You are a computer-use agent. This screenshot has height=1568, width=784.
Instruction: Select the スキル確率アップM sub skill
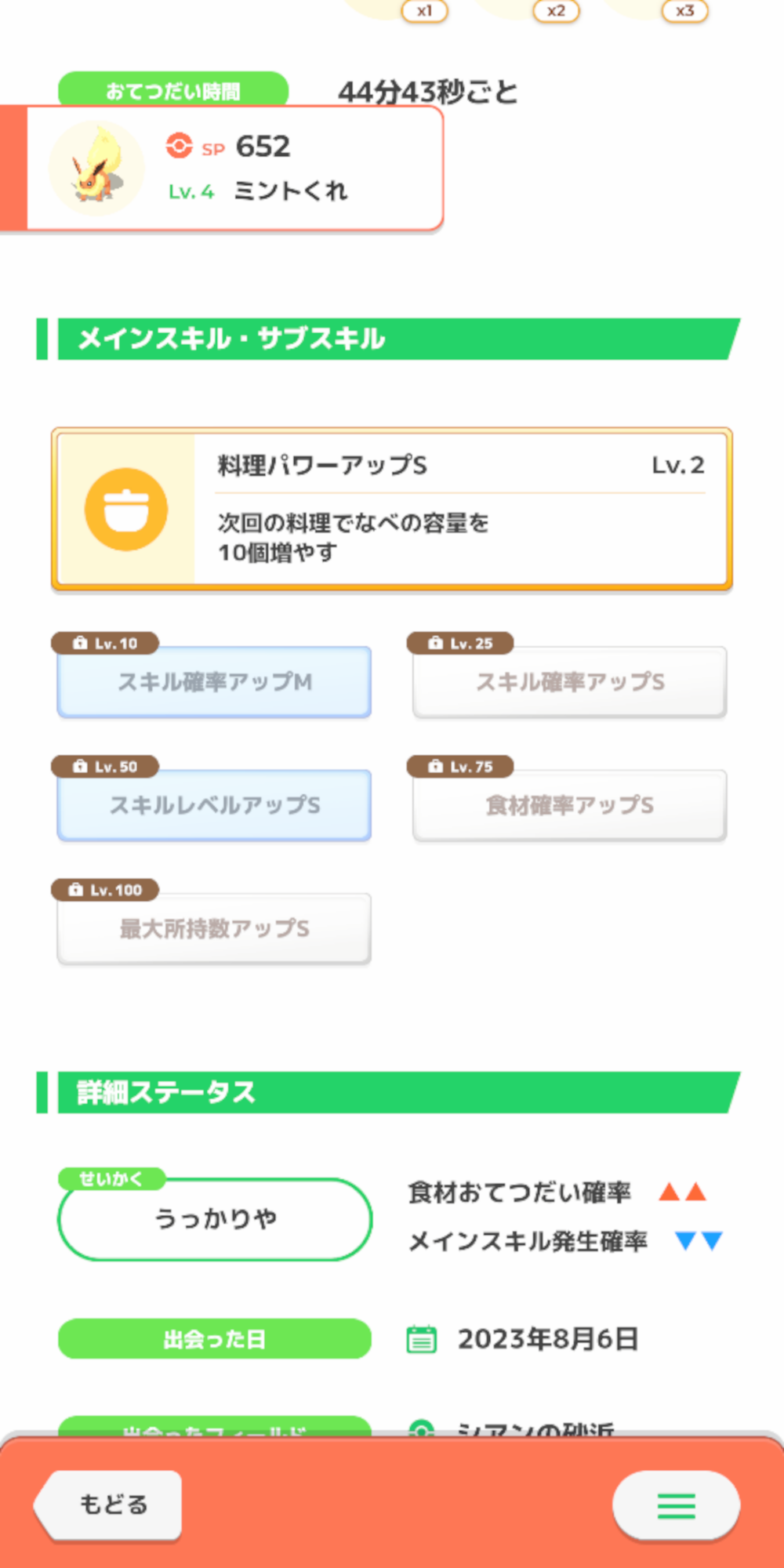tap(214, 682)
